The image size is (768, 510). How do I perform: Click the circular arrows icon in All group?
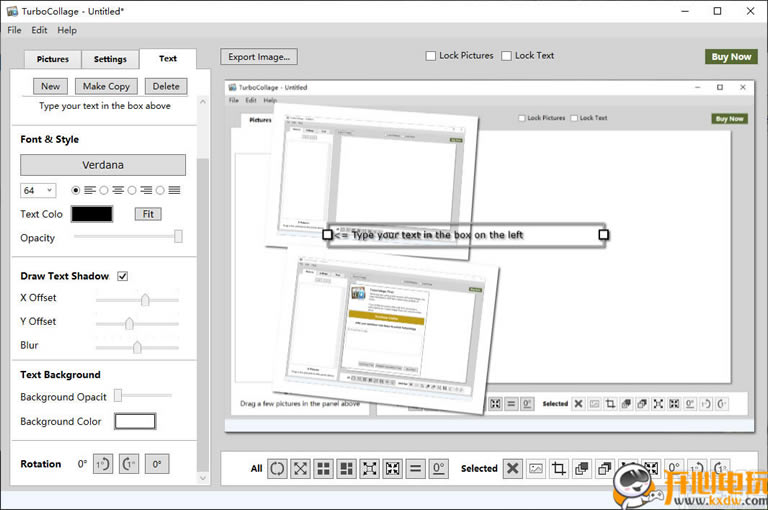277,468
